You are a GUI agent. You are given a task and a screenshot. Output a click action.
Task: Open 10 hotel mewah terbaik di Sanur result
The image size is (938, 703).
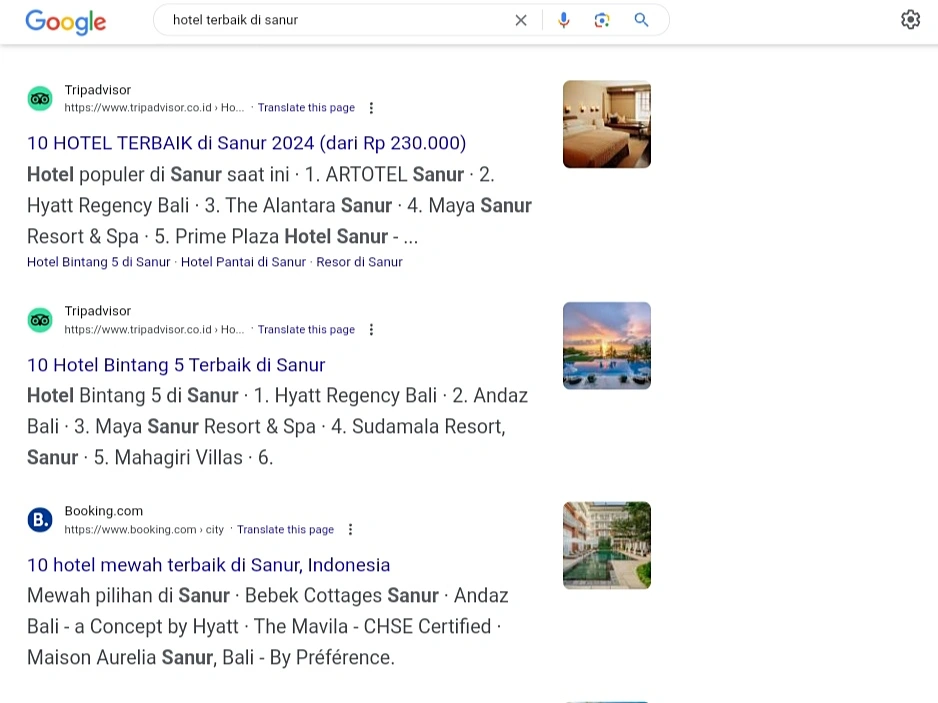pyautogui.click(x=208, y=565)
